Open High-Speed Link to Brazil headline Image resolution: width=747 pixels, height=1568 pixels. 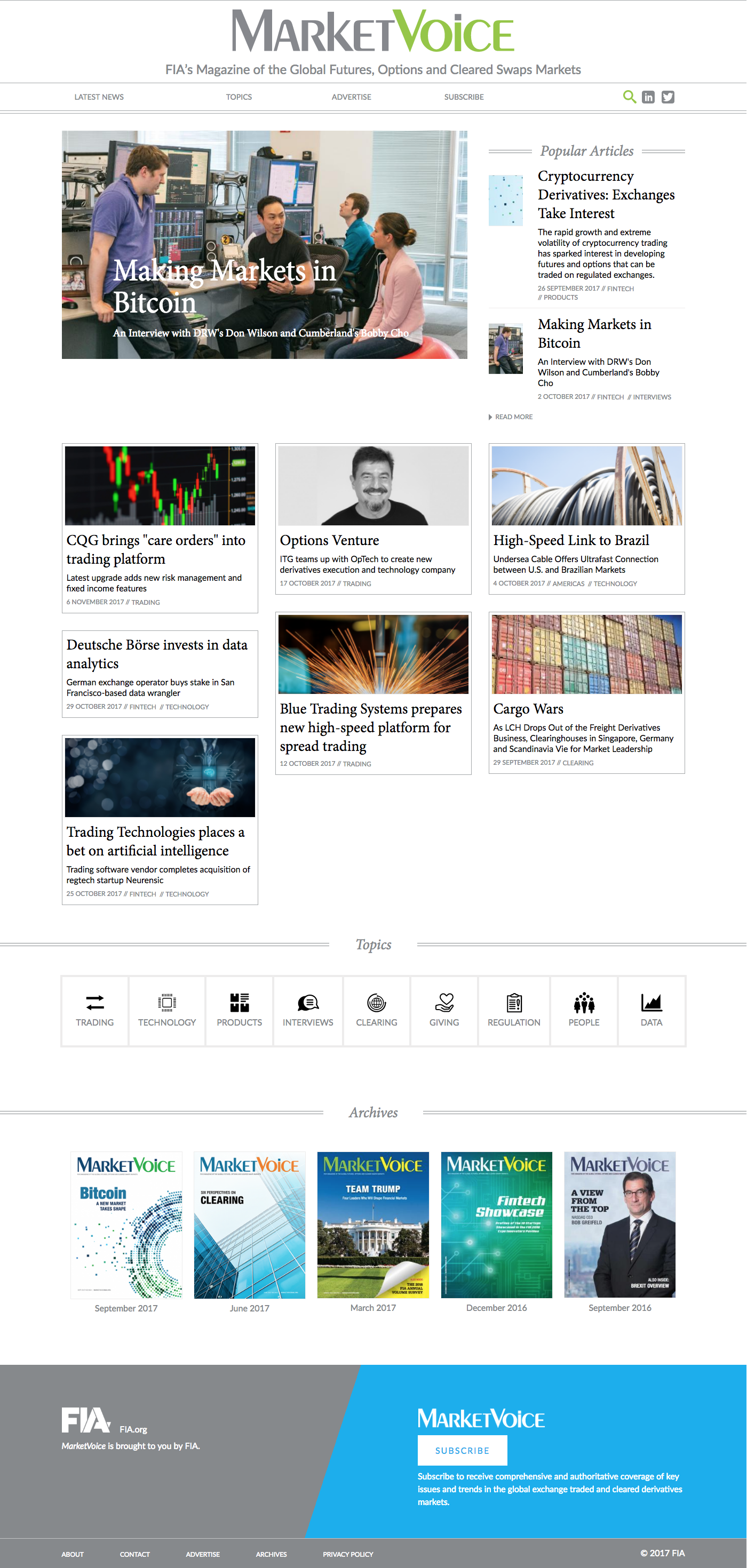(571, 540)
